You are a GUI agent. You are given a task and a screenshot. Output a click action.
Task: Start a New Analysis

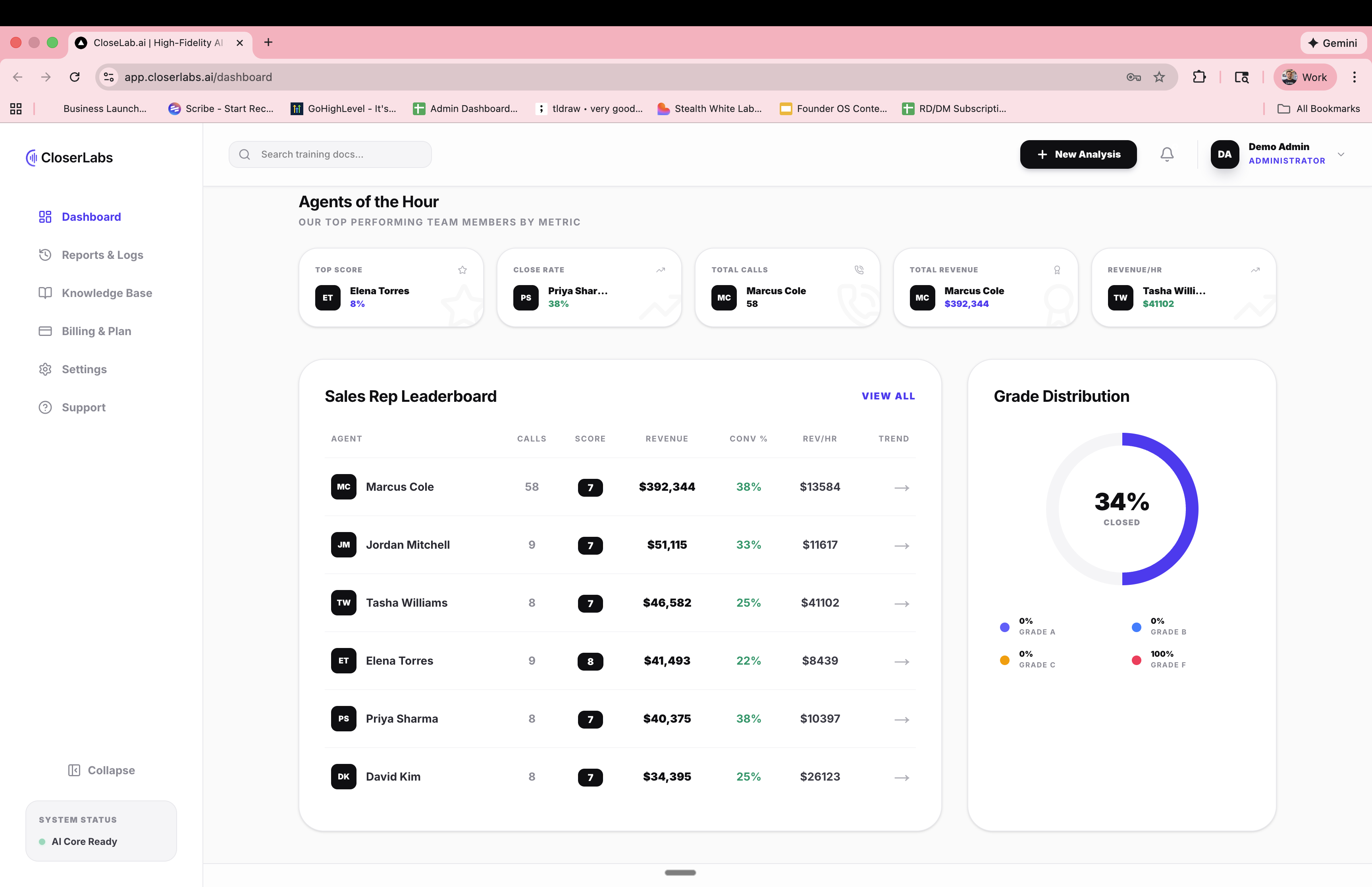tap(1078, 154)
